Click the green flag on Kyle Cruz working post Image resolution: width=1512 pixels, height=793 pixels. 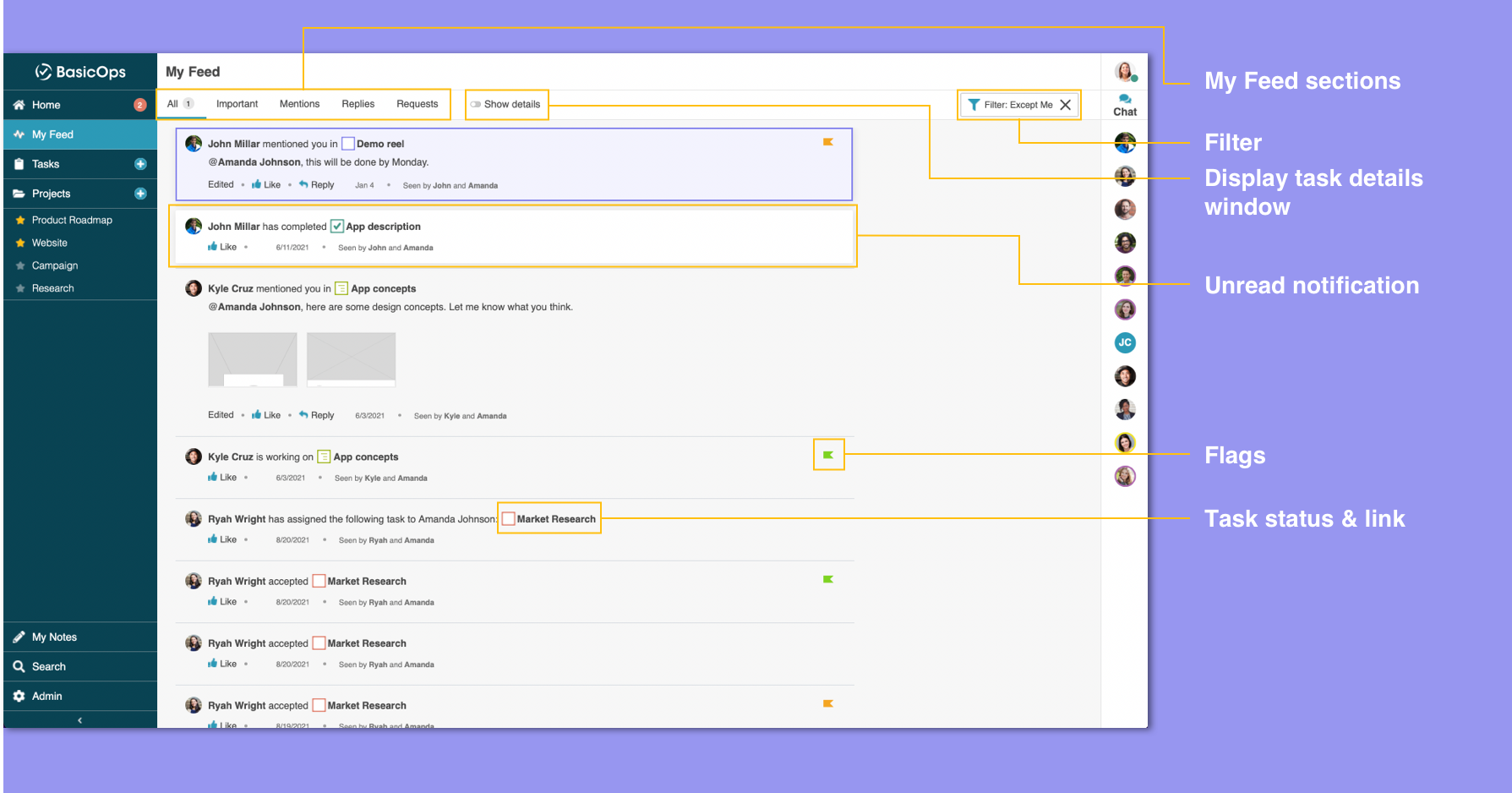(x=828, y=455)
